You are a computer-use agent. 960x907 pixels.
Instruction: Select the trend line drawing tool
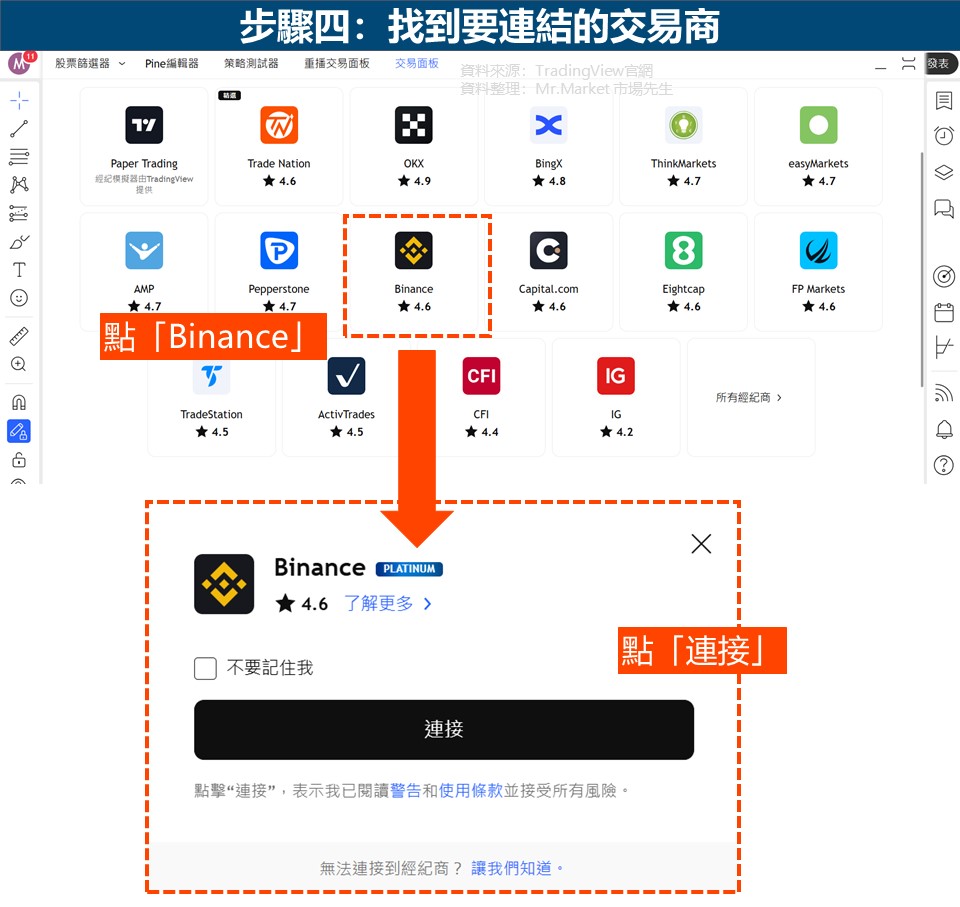pyautogui.click(x=19, y=129)
